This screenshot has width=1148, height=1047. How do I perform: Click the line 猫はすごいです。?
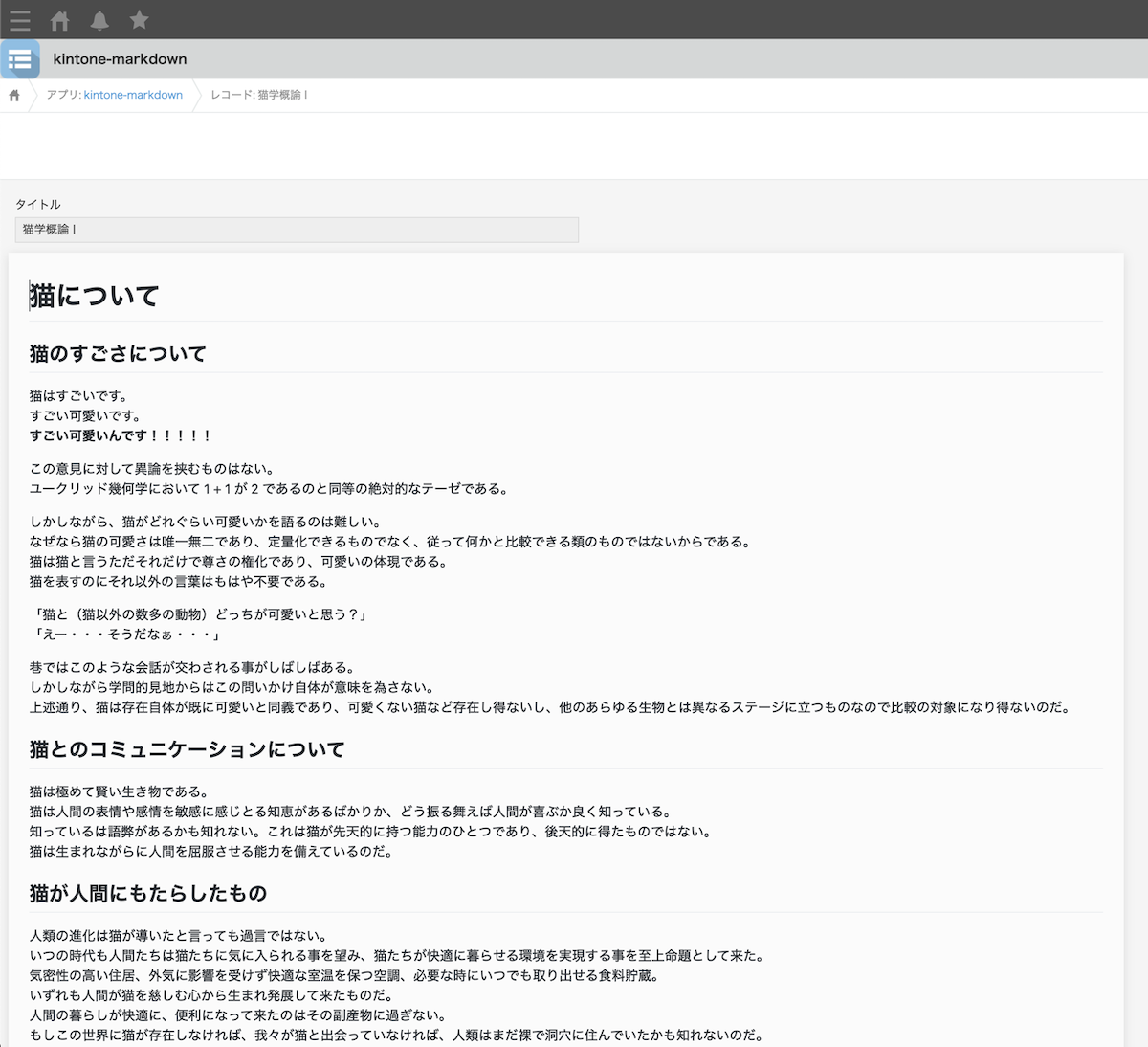pos(78,396)
